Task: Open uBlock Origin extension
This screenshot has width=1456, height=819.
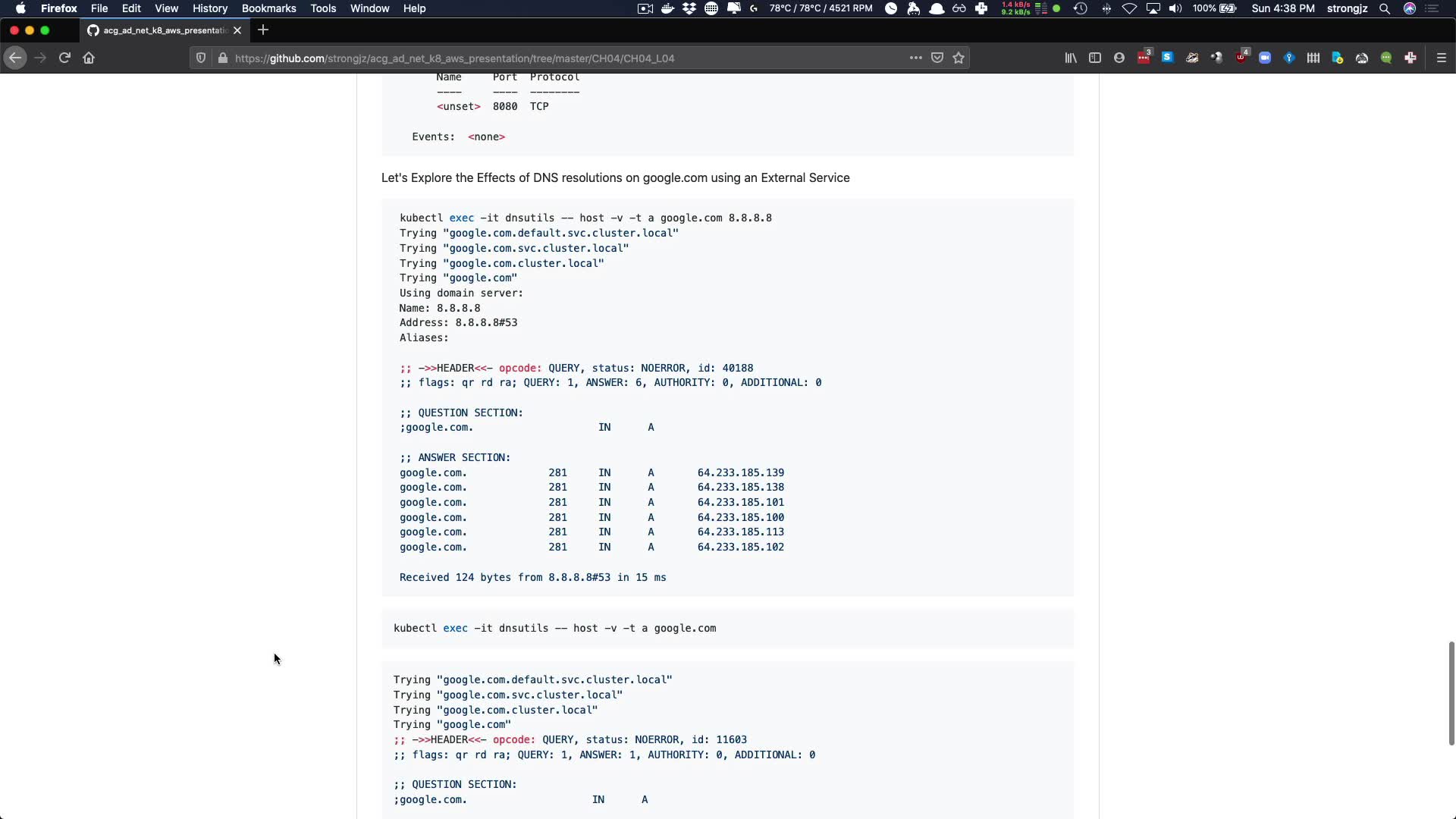Action: coord(1241,58)
